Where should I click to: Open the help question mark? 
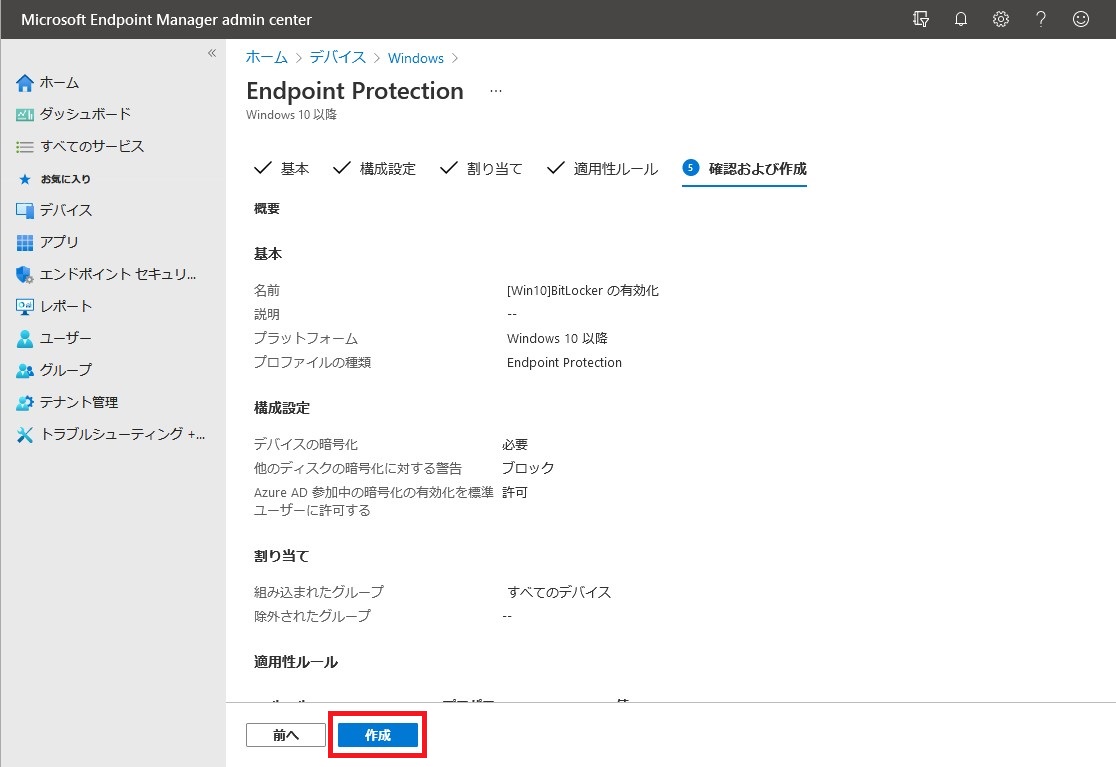pyautogui.click(x=1041, y=19)
